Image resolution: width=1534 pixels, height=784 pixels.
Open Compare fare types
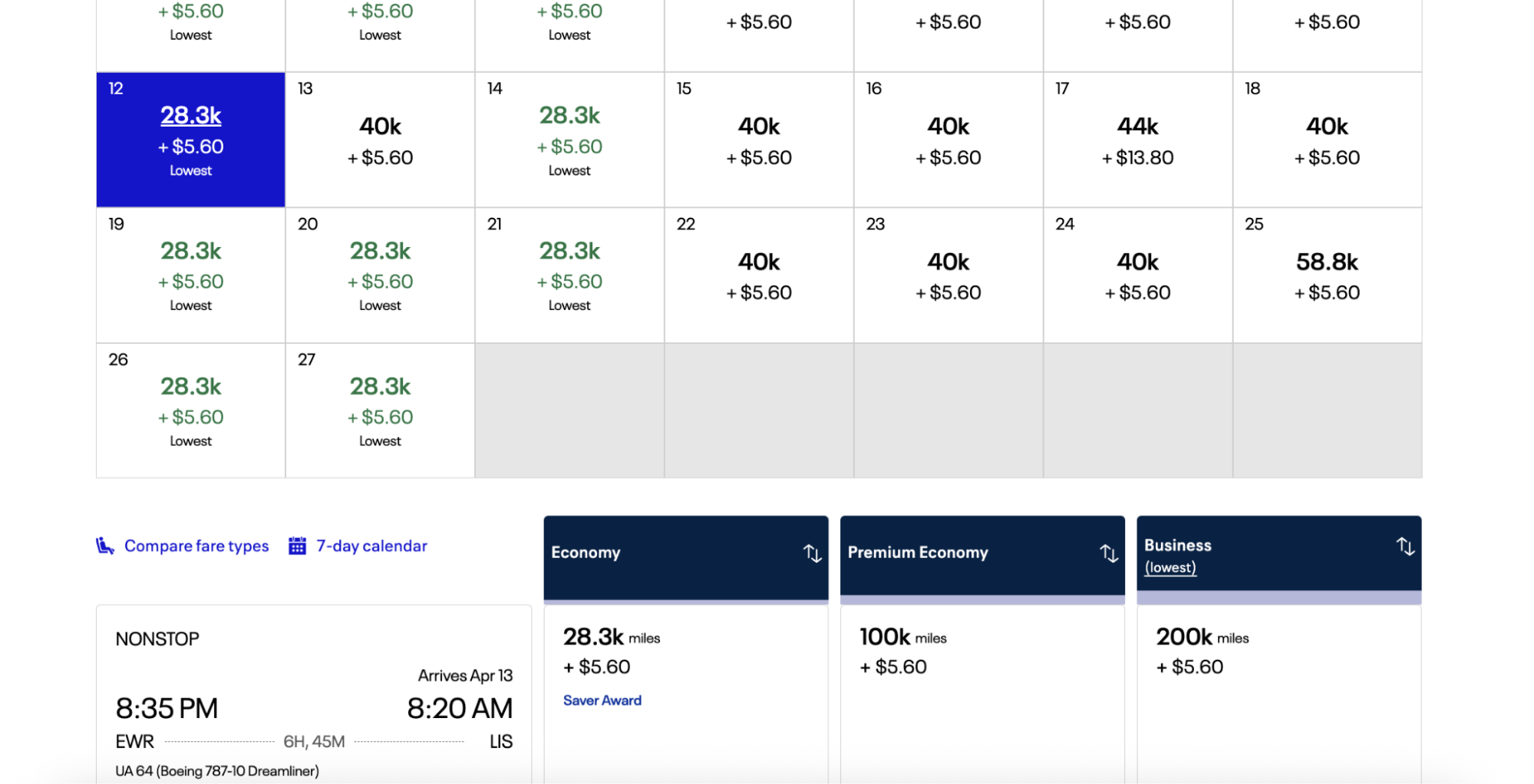[x=196, y=545]
